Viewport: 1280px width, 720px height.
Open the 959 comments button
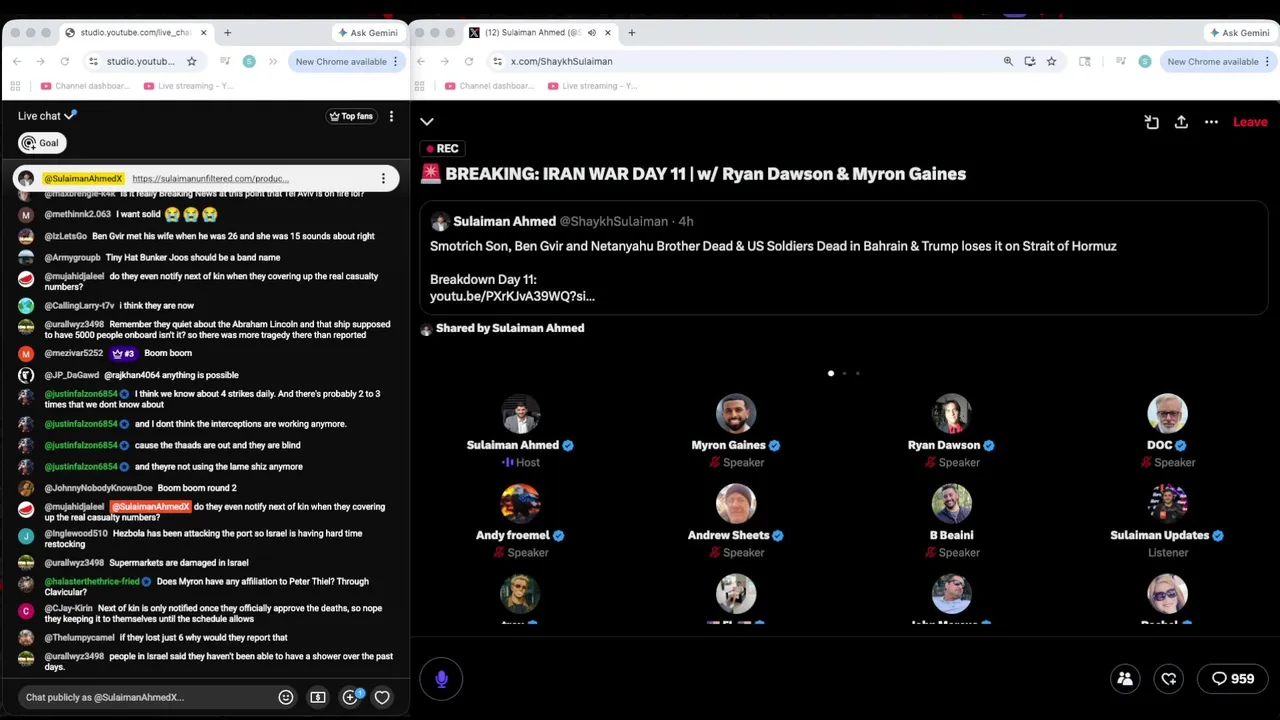coord(1233,679)
